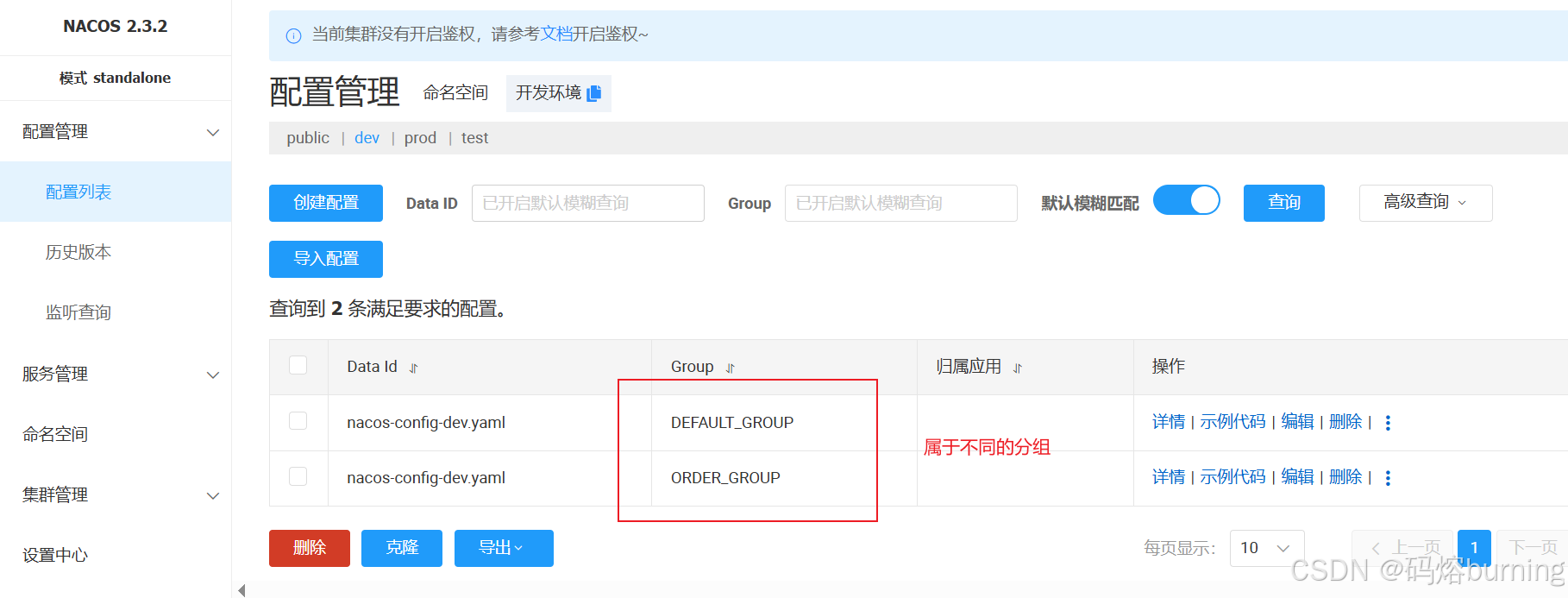Collapse the sidebar with the triangle handle
Screen dimensions: 1568x598
pos(241,590)
